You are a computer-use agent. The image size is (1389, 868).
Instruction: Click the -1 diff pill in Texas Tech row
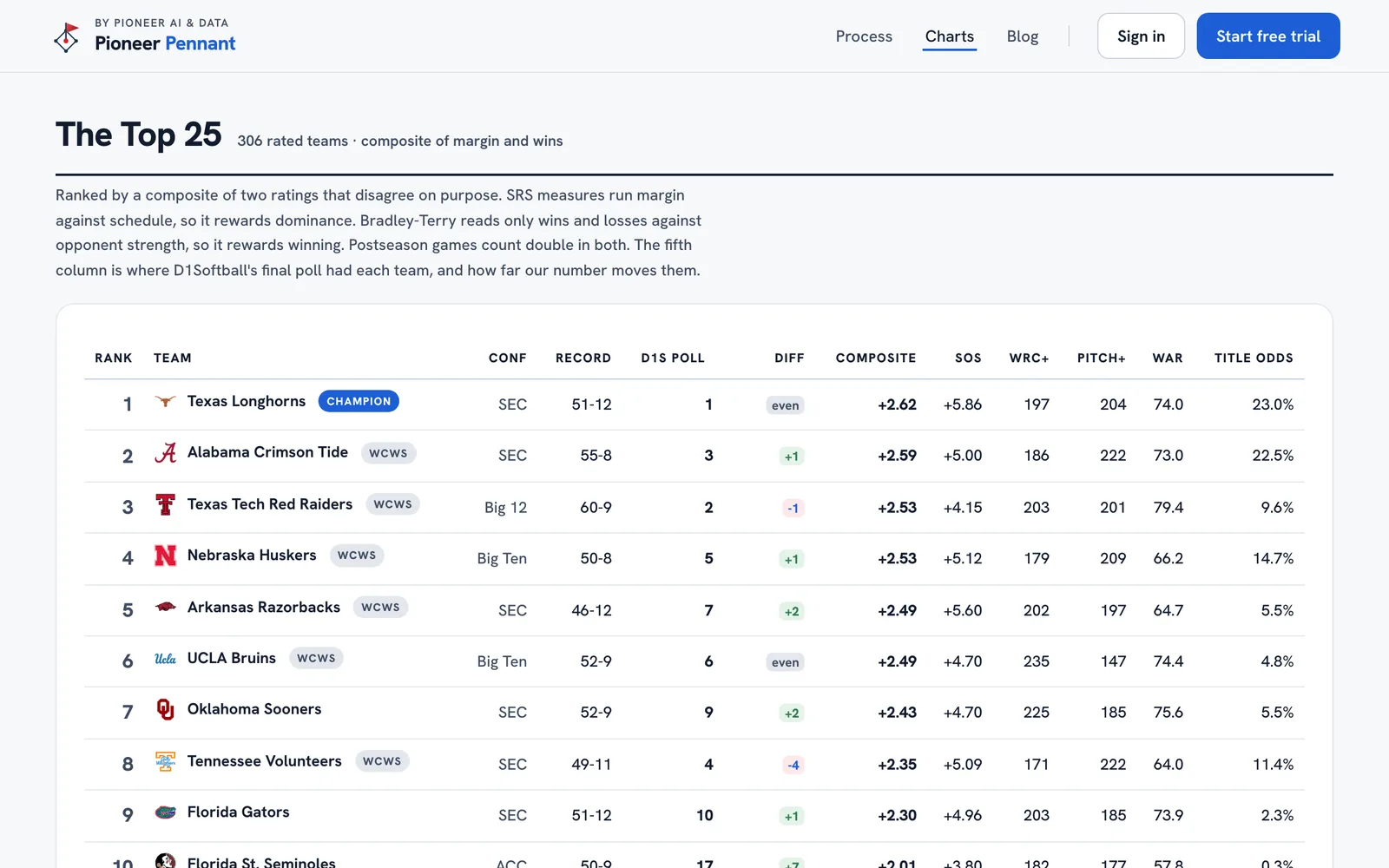pos(793,508)
